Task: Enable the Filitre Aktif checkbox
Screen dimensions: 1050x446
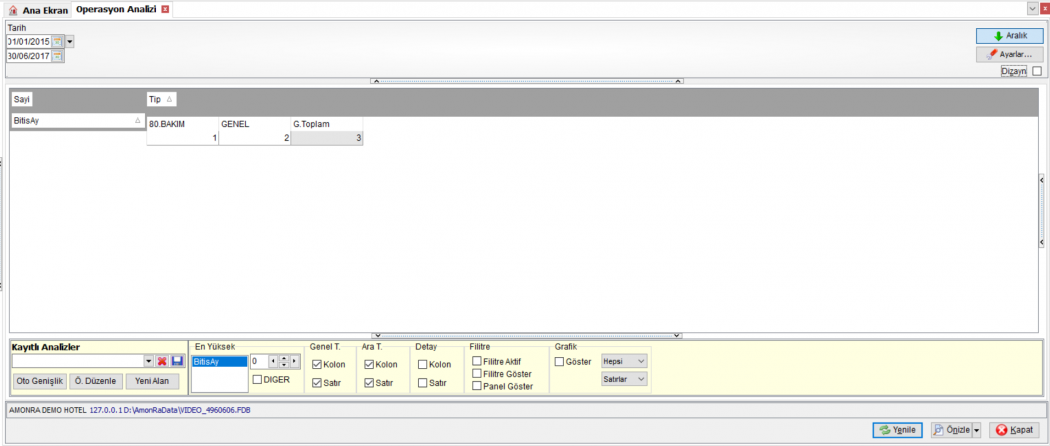Action: pos(477,361)
